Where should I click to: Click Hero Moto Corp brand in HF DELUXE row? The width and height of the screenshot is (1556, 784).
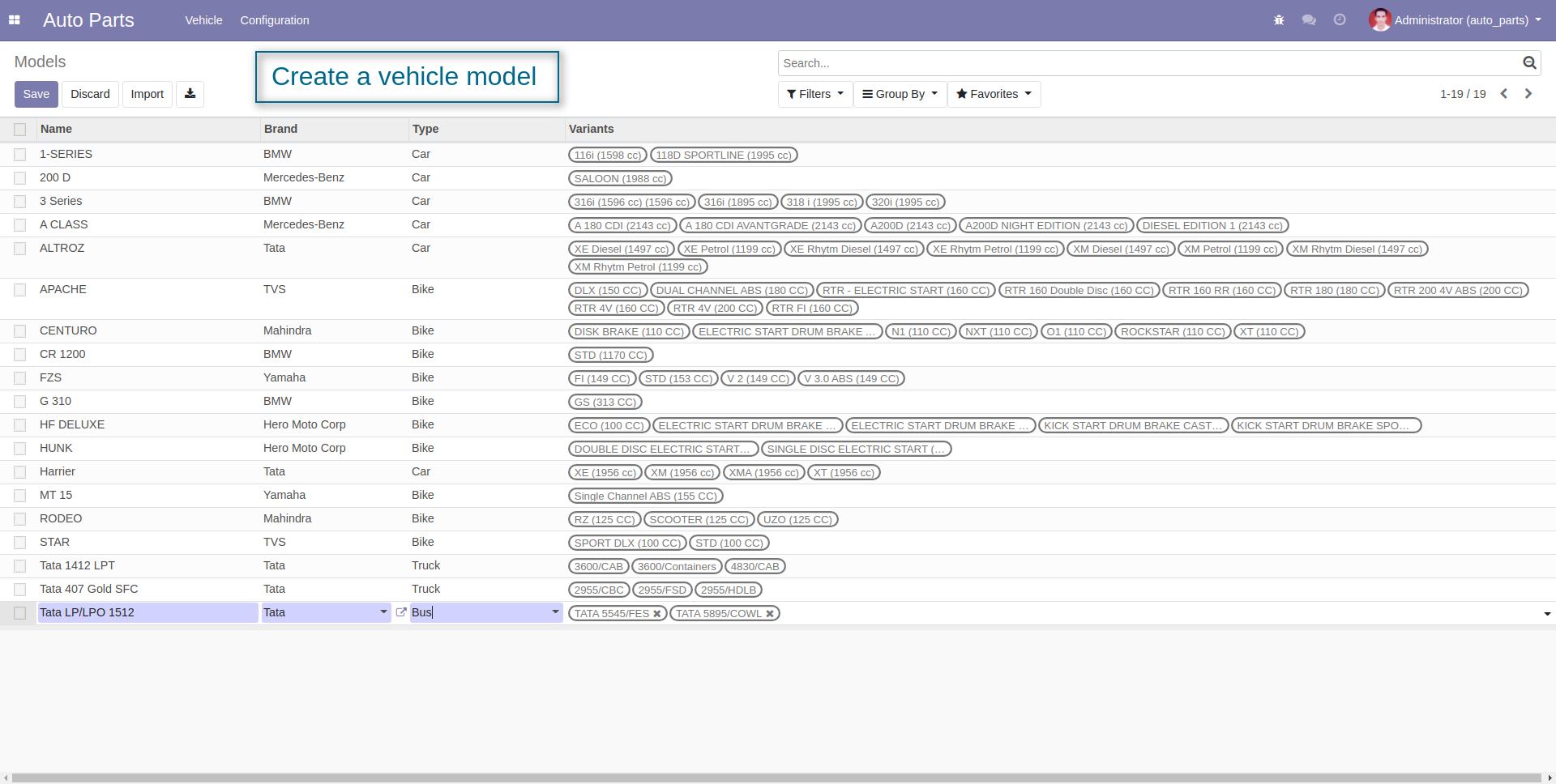tap(304, 424)
